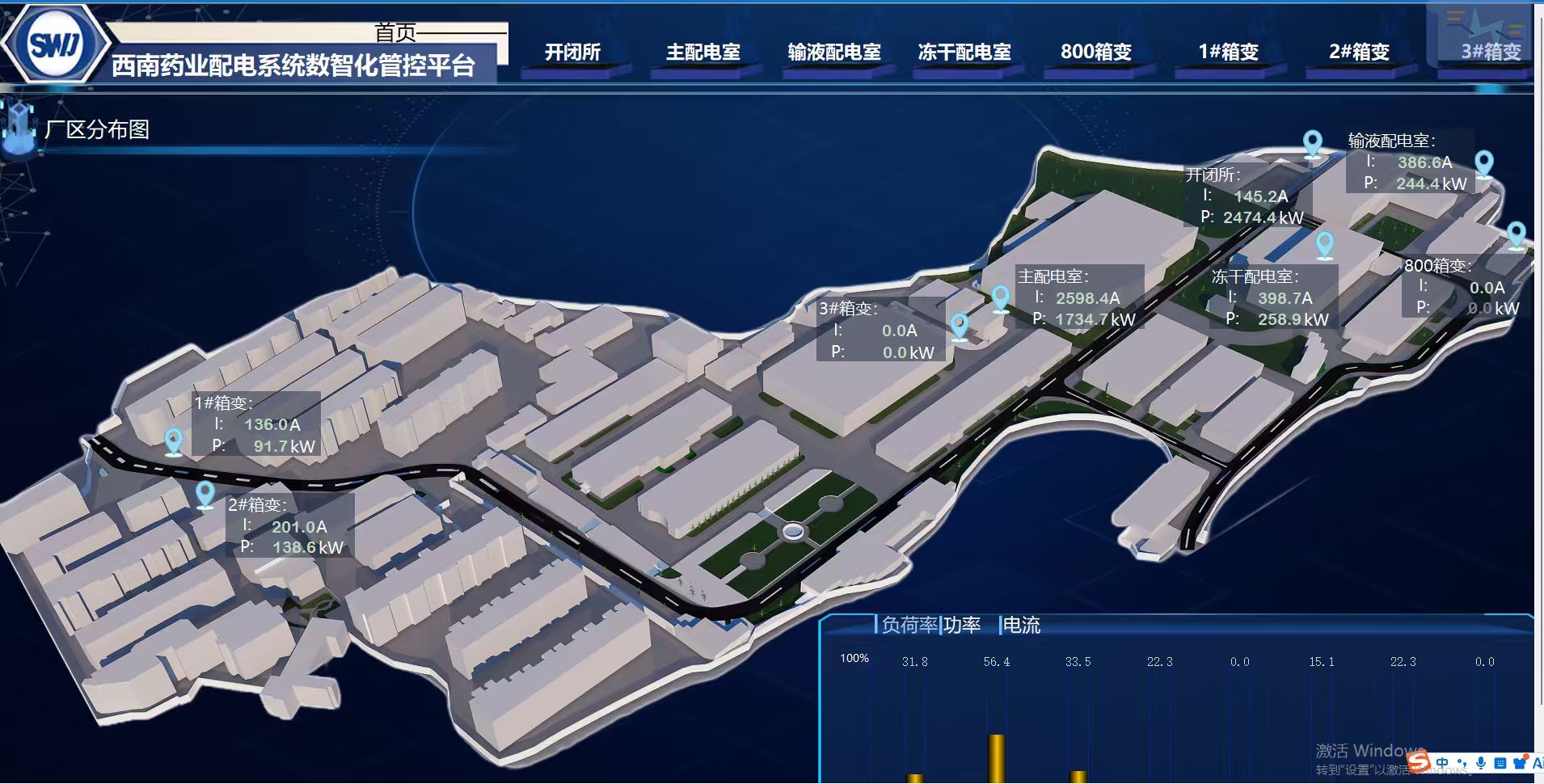Select the 800箱变 navigation tab
The height and width of the screenshot is (784, 1544).
point(1096,53)
